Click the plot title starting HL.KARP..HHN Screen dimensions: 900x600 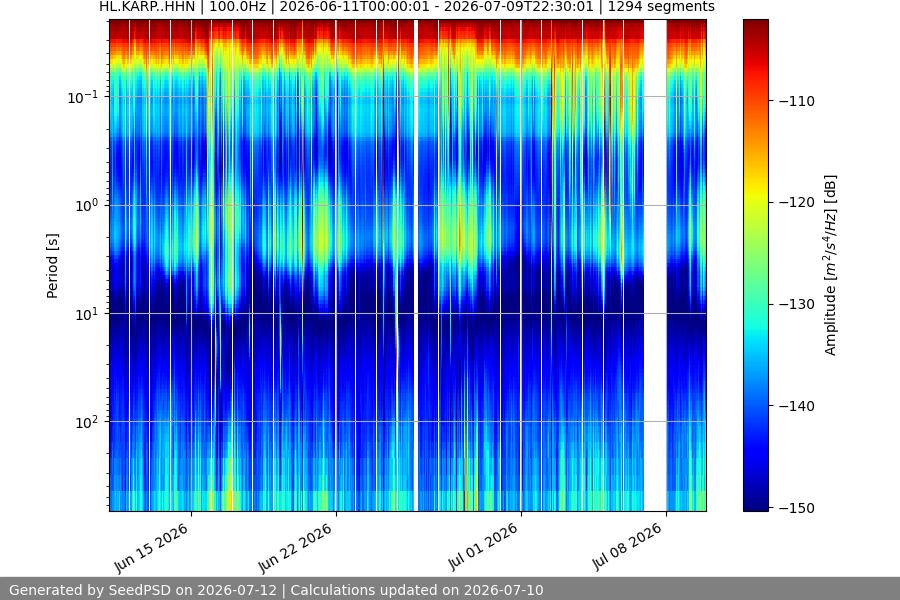pyautogui.click(x=407, y=7)
